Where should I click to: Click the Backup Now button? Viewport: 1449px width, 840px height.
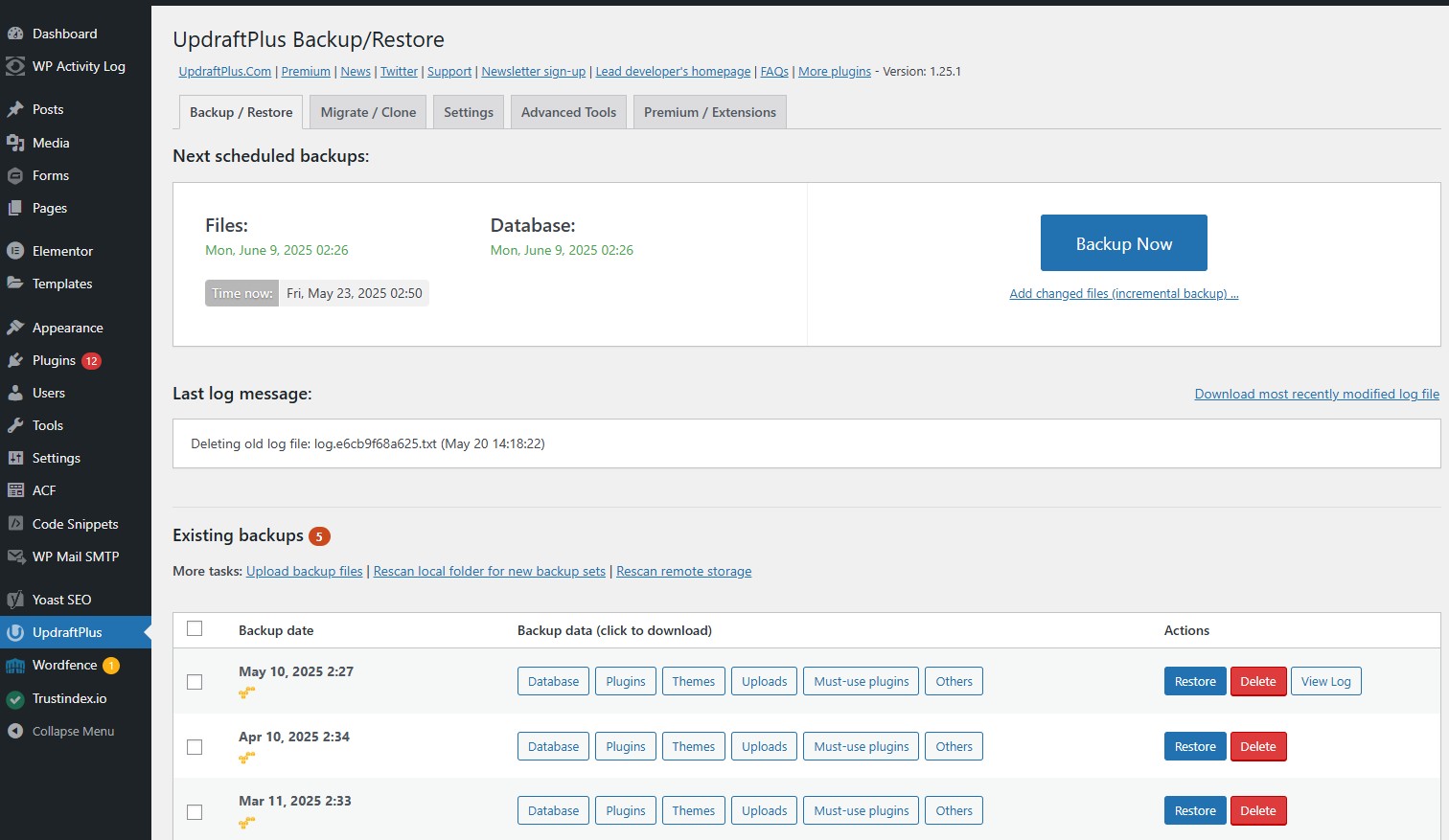click(x=1124, y=243)
